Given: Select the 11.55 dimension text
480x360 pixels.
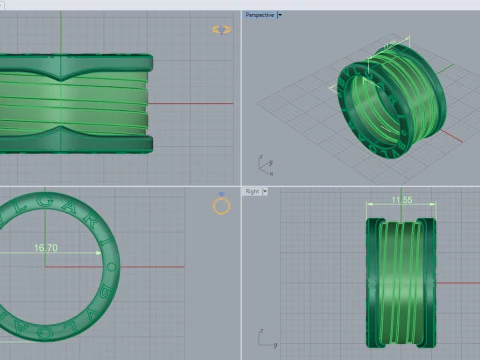Looking at the screenshot, I should (402, 200).
